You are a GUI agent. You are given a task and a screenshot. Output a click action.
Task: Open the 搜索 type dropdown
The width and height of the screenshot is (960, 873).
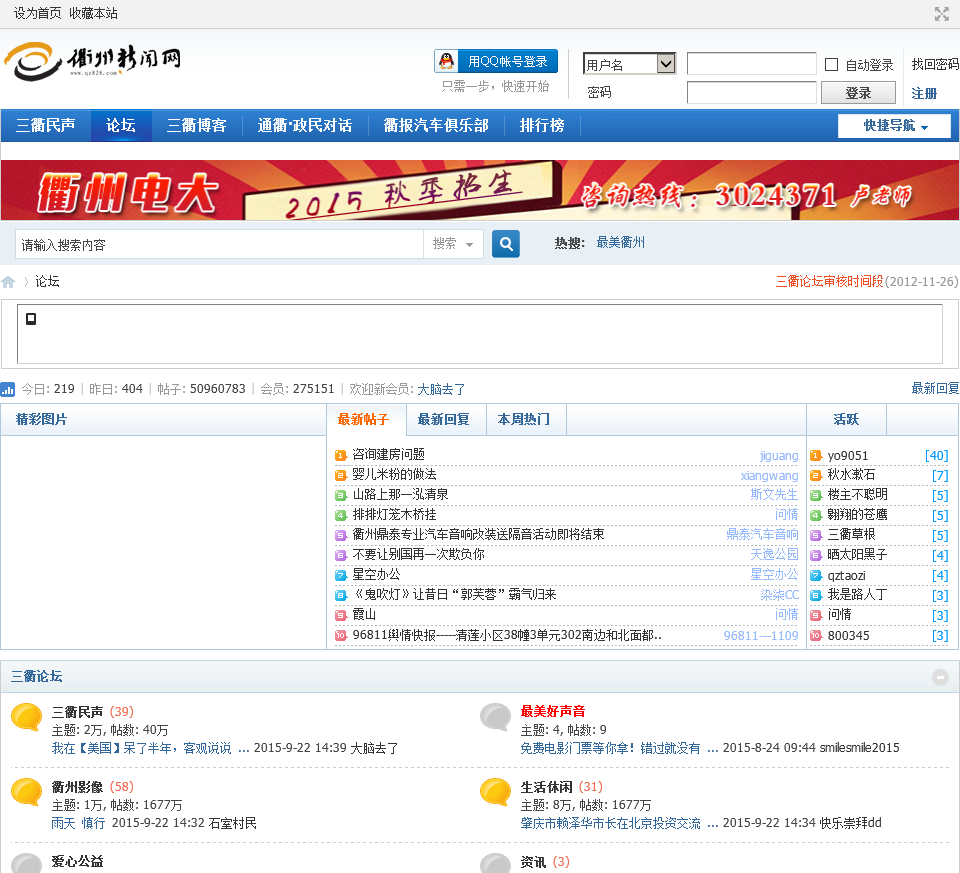coord(453,244)
